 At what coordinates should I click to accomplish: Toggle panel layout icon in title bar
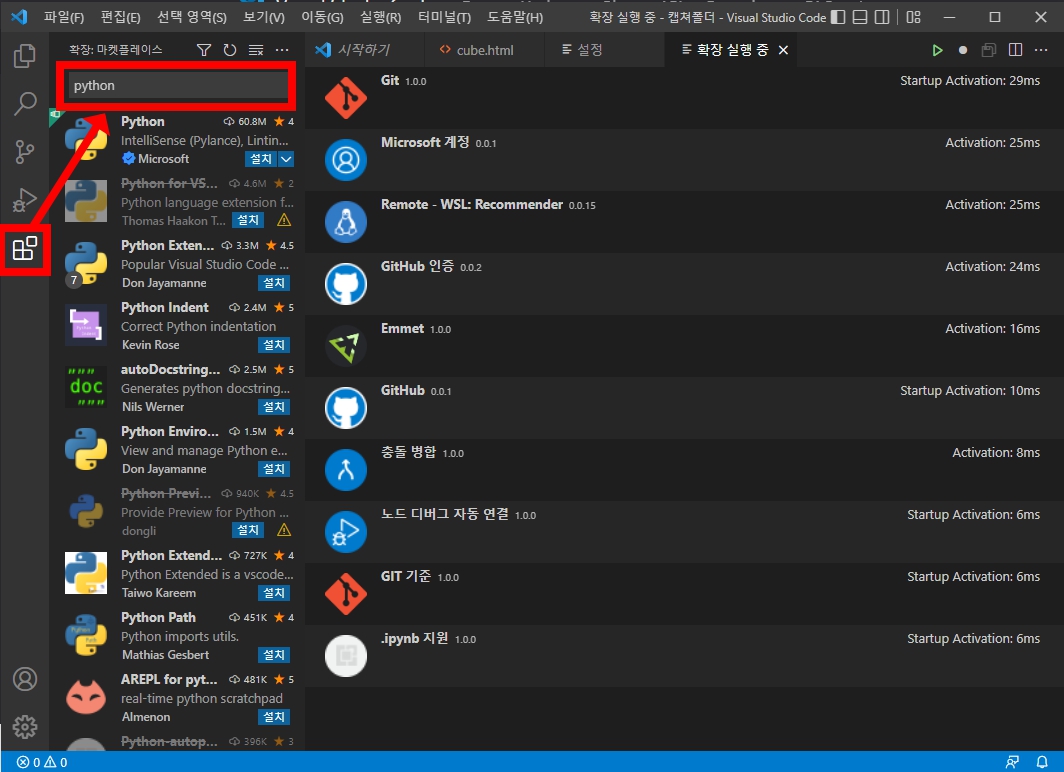(x=860, y=18)
